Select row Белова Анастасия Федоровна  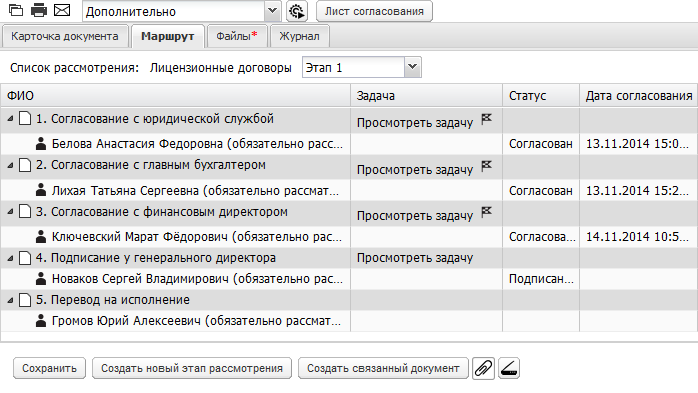(x=349, y=144)
